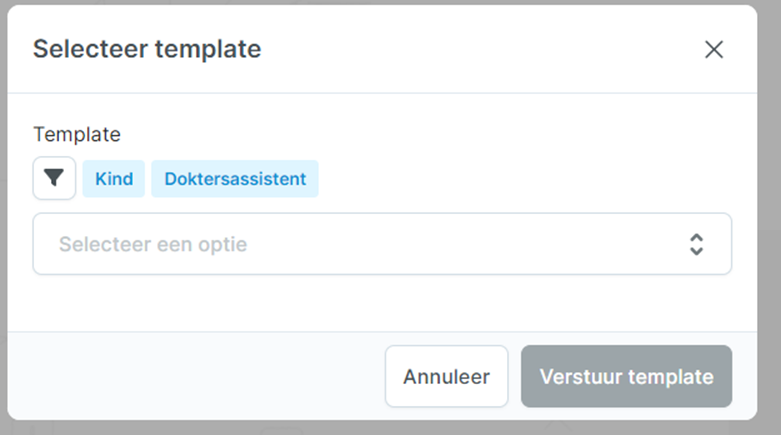Screen dimensions: 781x435
Task: Open the Selecteer een optie dropdown
Action: pos(382,244)
